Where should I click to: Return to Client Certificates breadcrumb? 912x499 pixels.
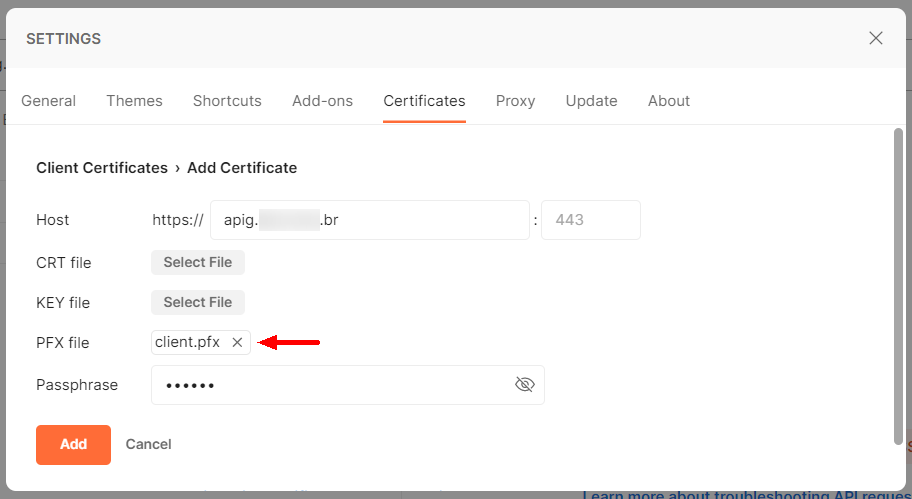tap(102, 168)
